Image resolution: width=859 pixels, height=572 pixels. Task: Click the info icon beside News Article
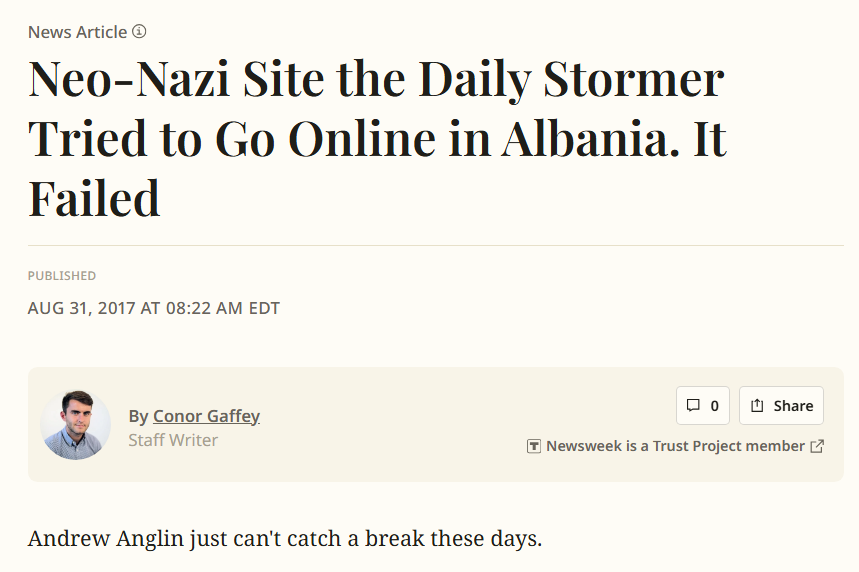[139, 32]
